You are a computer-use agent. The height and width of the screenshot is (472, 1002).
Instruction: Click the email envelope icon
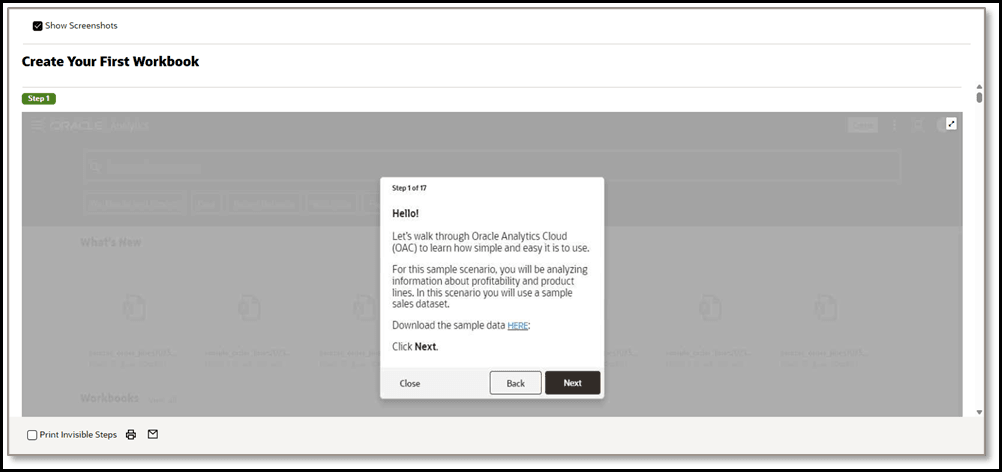(153, 434)
